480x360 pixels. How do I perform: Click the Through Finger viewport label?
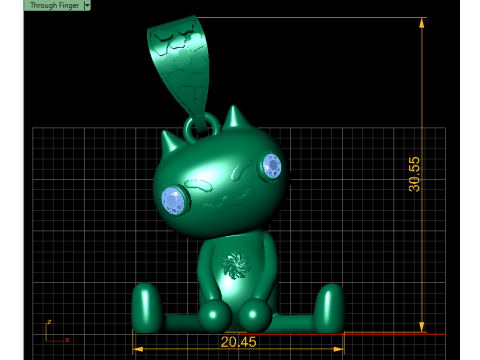pyautogui.click(x=54, y=5)
